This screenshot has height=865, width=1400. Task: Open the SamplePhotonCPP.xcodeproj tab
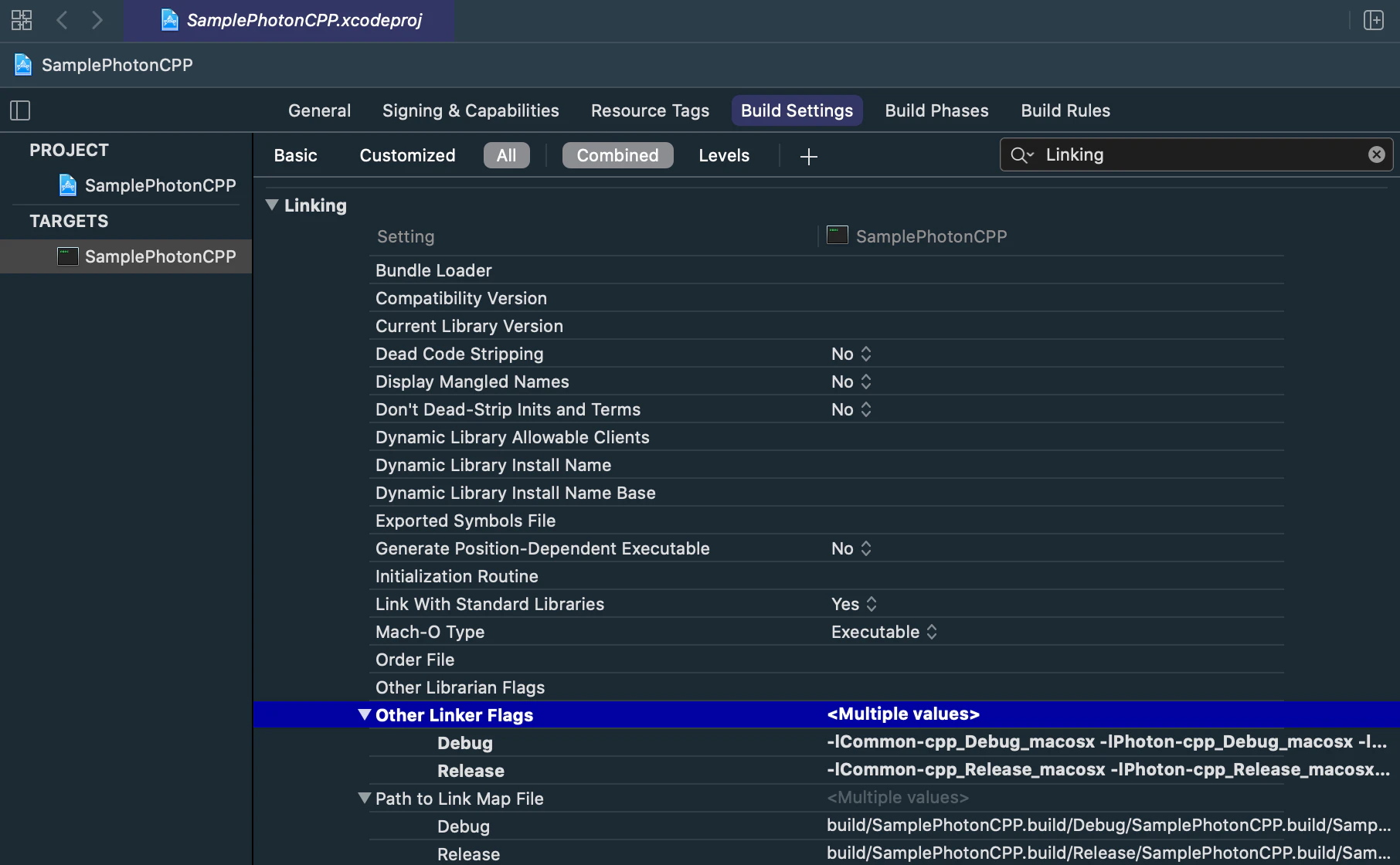pyautogui.click(x=290, y=20)
